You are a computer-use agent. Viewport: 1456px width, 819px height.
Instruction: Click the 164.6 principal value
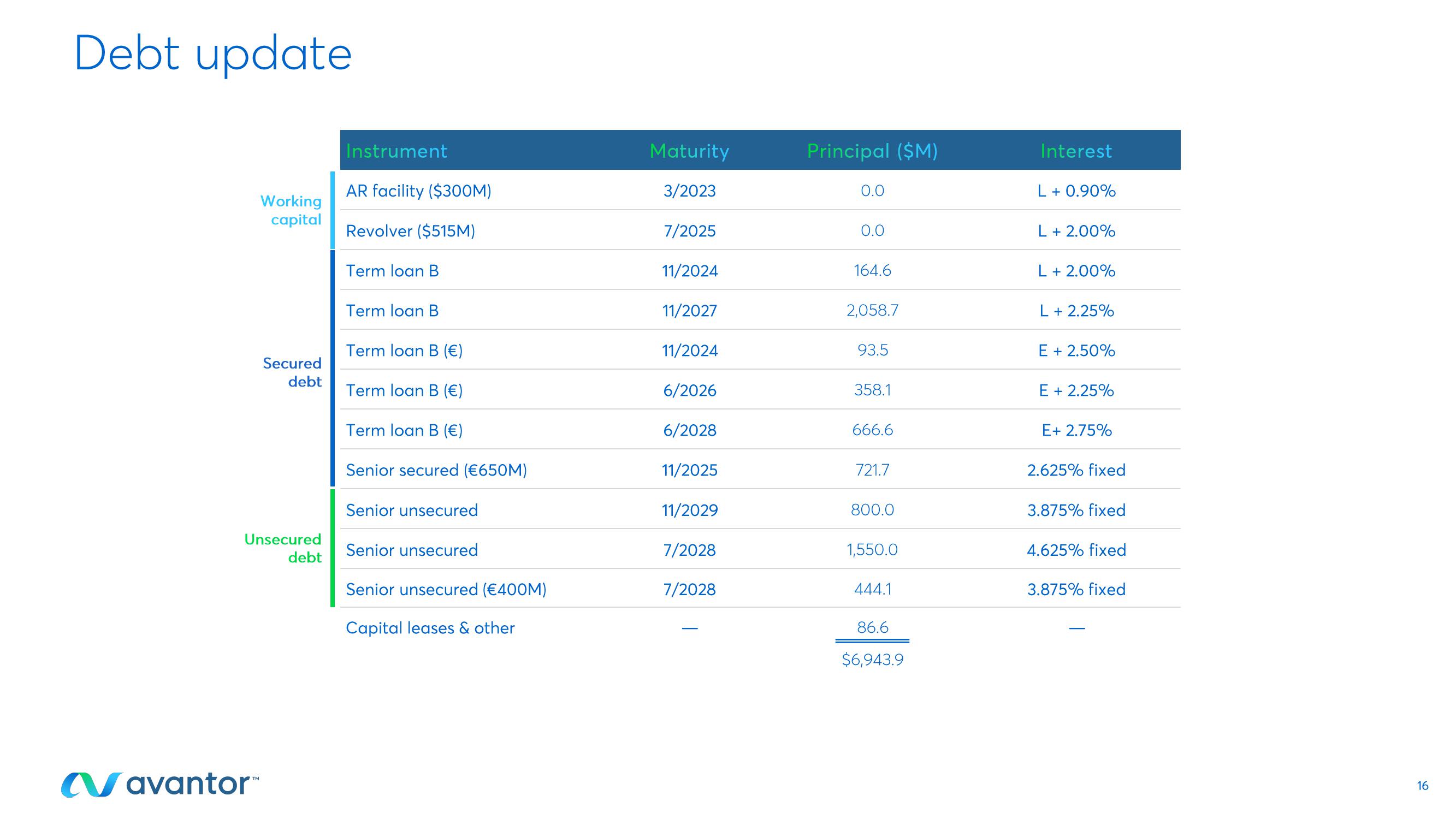click(872, 271)
